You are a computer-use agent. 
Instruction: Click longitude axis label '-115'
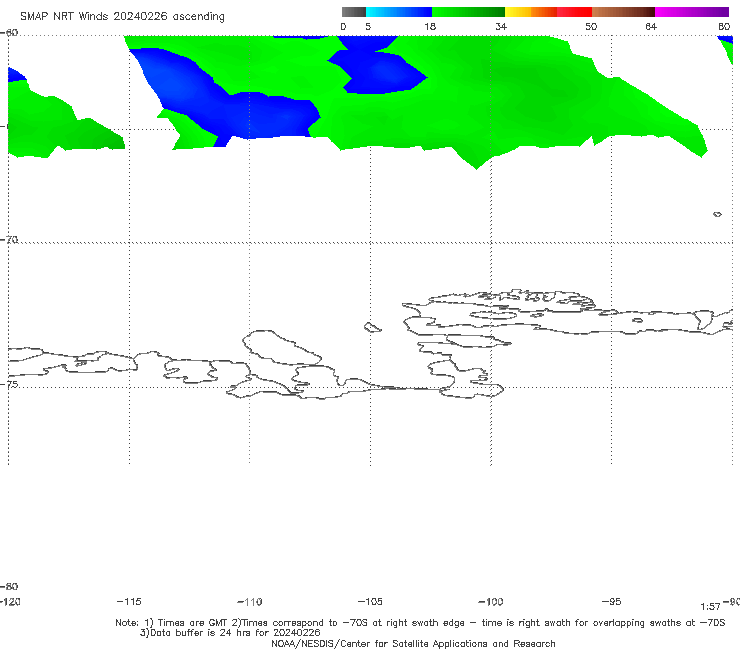point(129,601)
